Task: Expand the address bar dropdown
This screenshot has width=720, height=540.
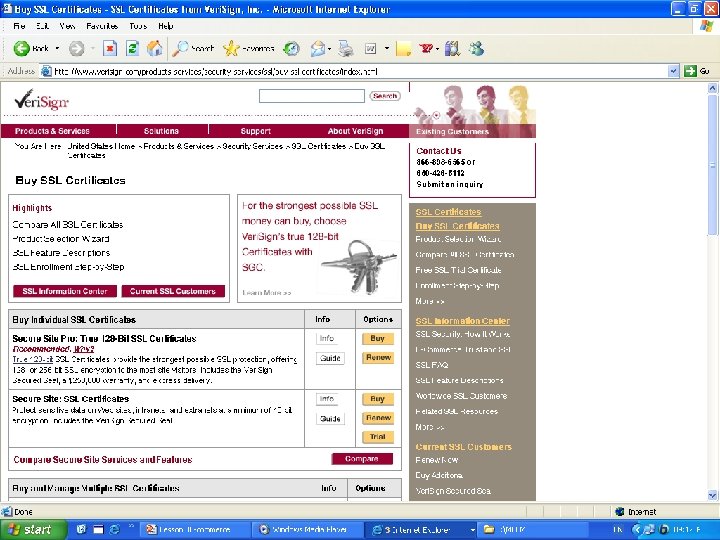Action: tap(673, 71)
